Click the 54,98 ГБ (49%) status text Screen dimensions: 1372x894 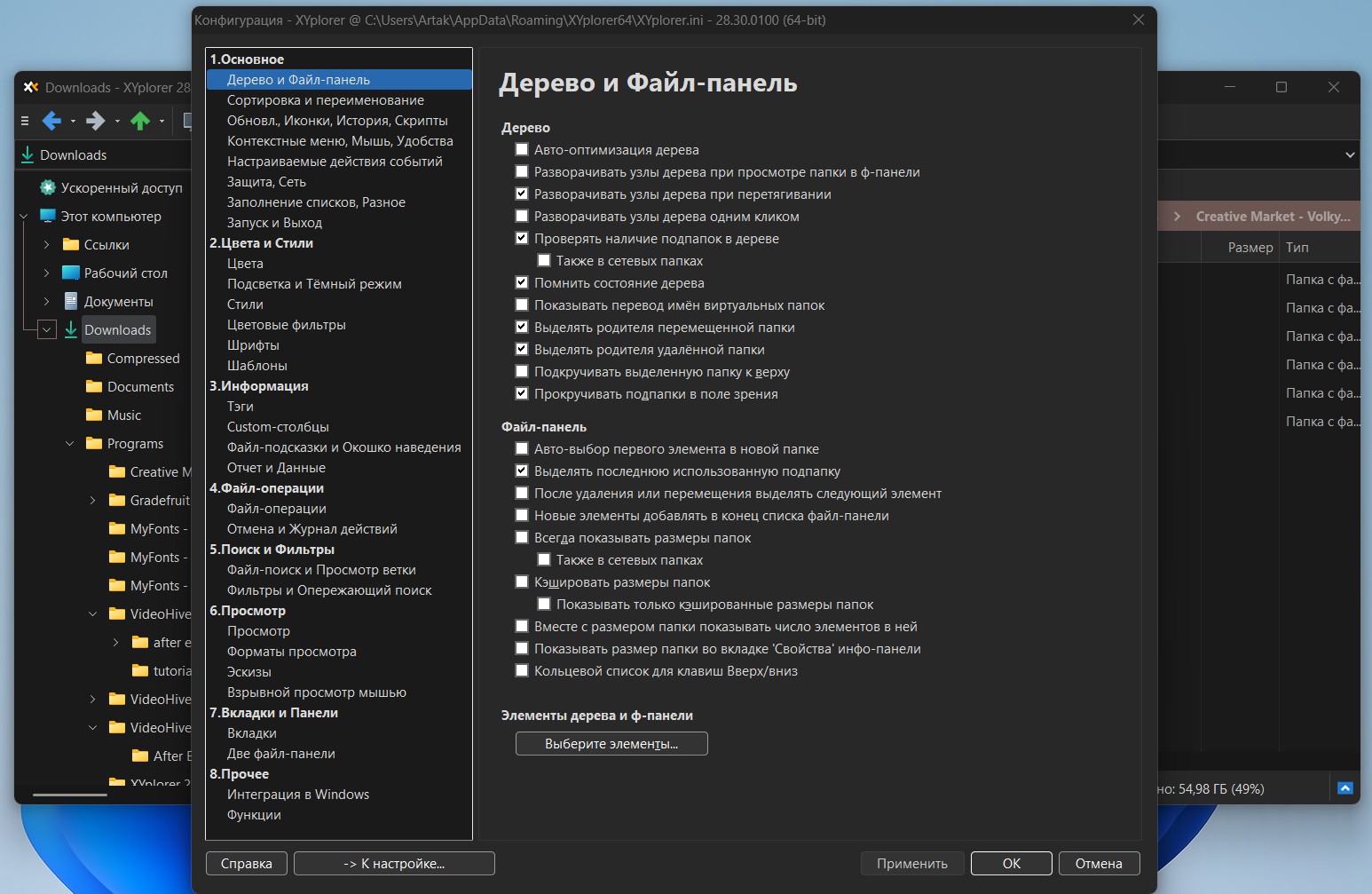(1221, 788)
